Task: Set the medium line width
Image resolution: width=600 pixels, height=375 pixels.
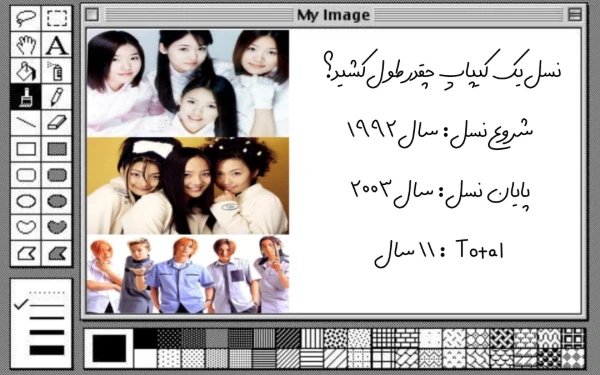Action: click(47, 318)
